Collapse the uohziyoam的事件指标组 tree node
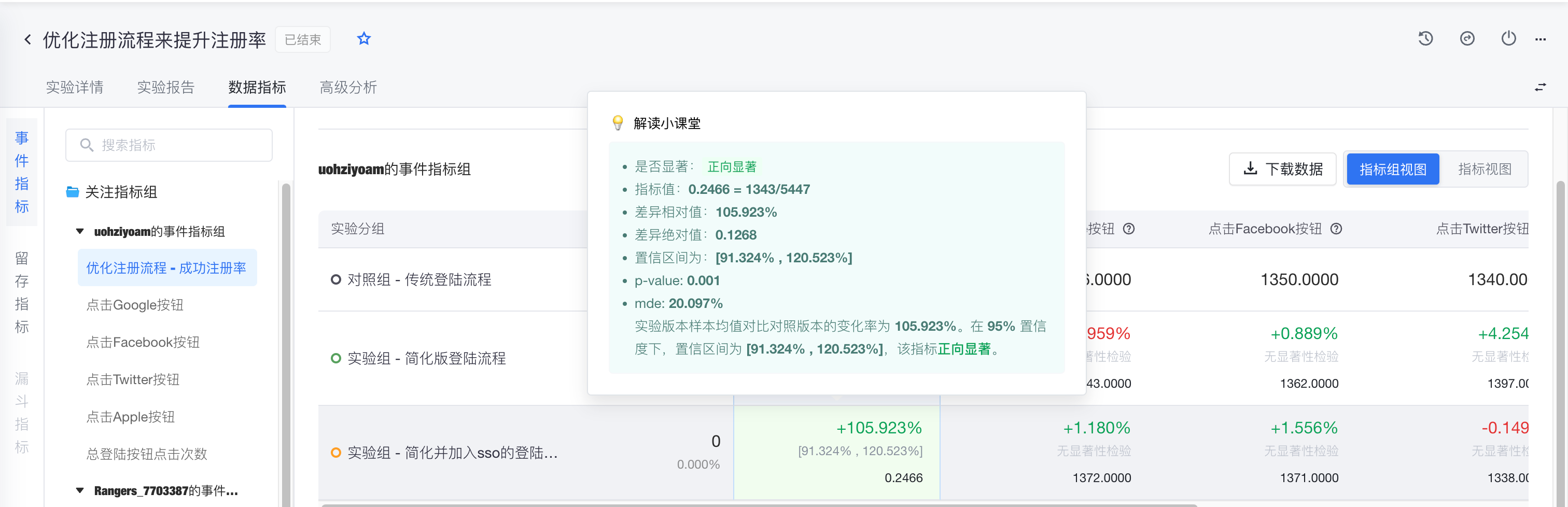 80,231
